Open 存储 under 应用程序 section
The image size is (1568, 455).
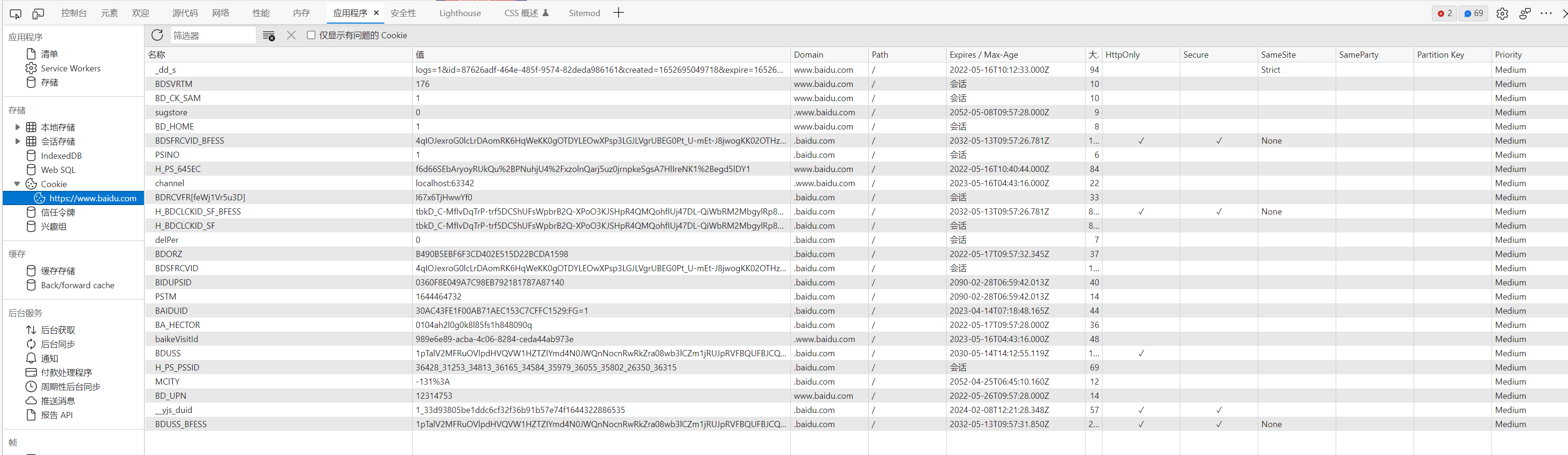point(49,82)
